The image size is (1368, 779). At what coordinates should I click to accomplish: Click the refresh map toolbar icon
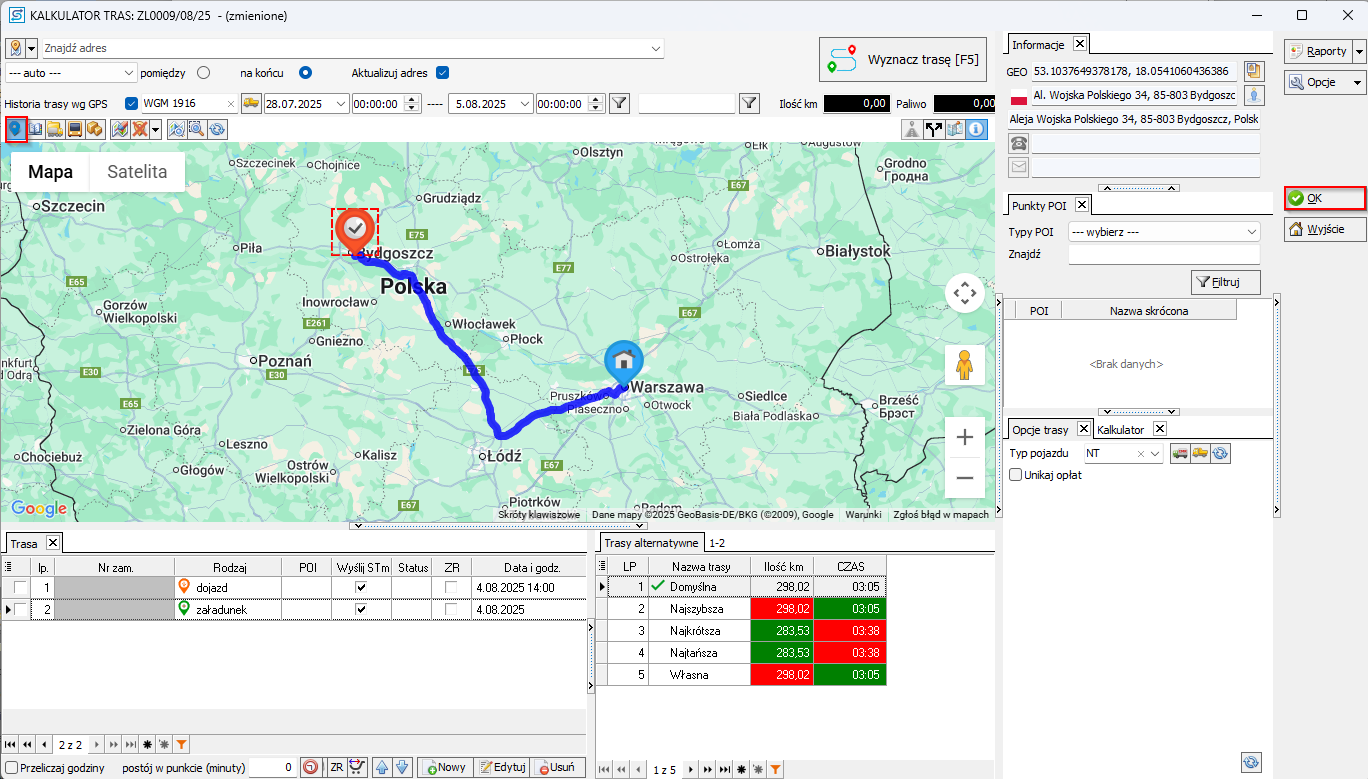tap(216, 129)
